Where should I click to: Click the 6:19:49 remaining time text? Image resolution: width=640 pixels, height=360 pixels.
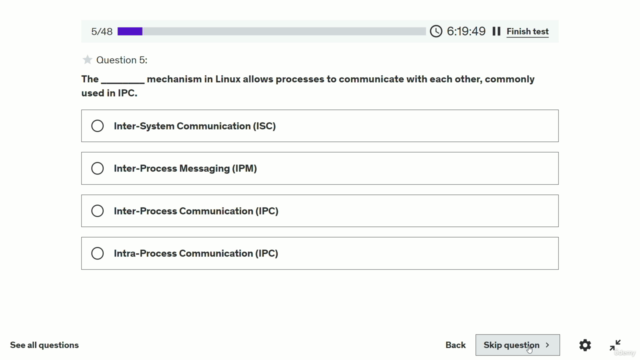[x=466, y=31]
